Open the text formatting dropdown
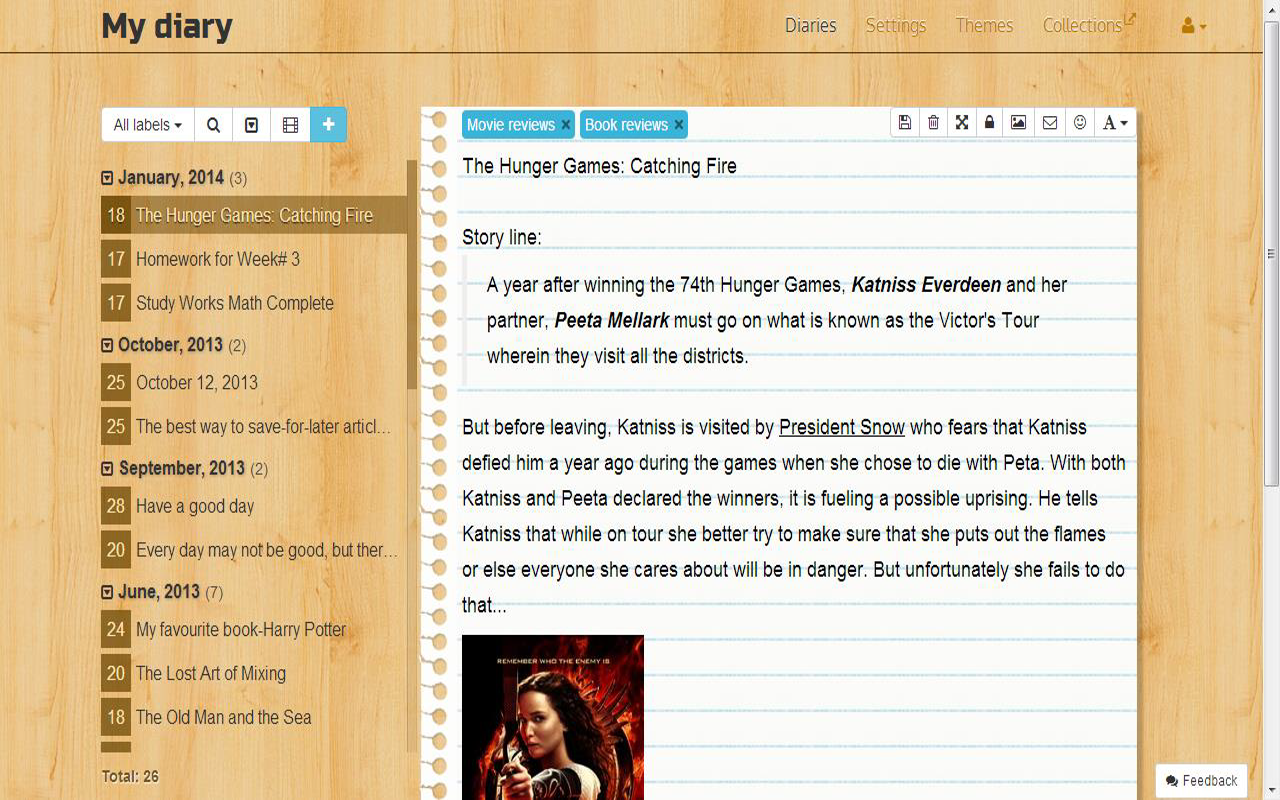The height and width of the screenshot is (800, 1280). point(1113,121)
